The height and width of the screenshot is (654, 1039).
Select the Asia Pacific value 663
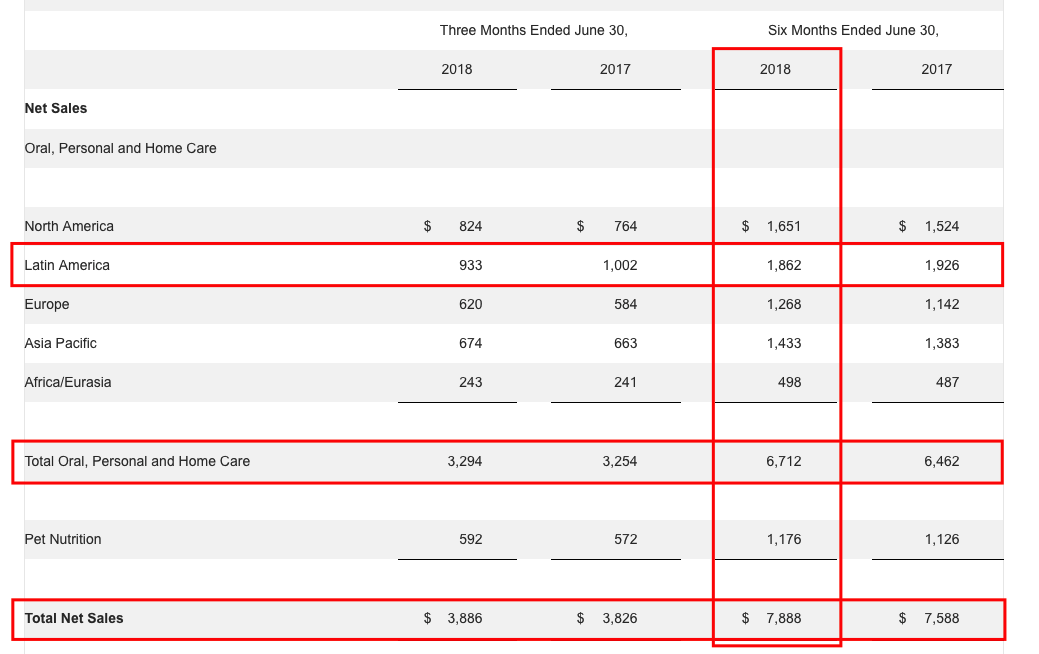[625, 343]
